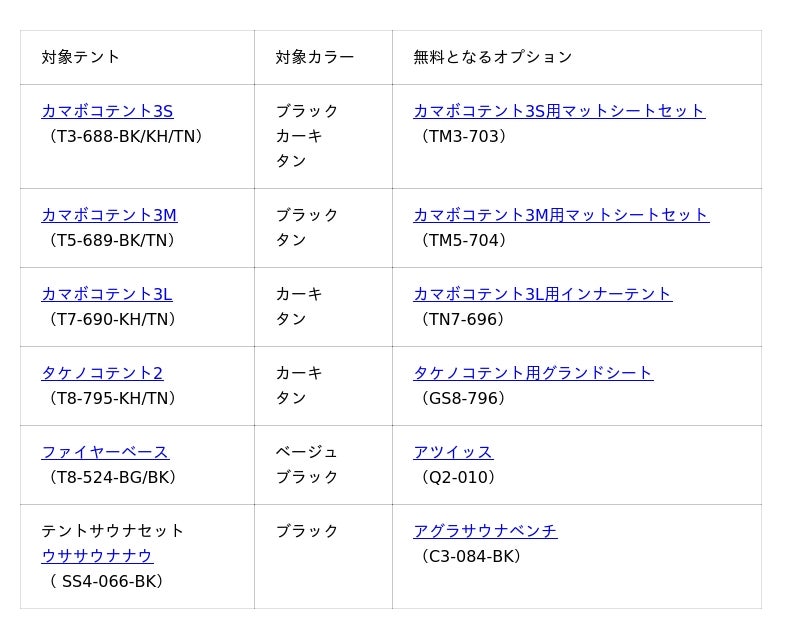Click カマボコテント3L用インナーテント link
The image size is (800, 639).
coord(542,294)
